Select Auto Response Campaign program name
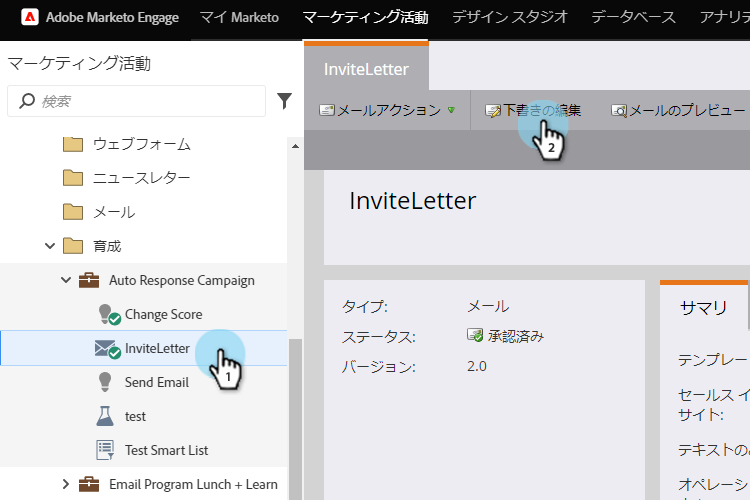 coord(182,280)
